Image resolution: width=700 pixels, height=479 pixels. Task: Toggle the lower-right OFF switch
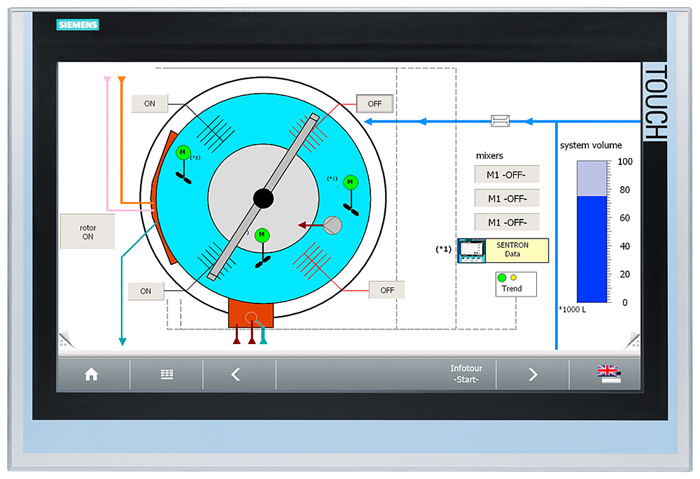click(386, 290)
